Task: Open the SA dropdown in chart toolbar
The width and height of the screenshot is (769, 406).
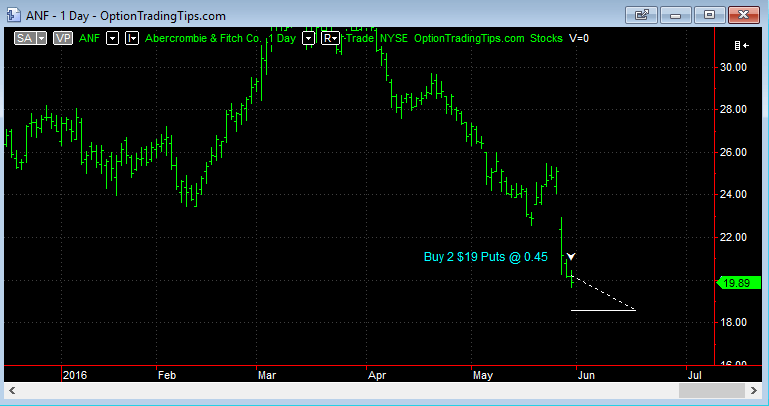Action: [30, 38]
